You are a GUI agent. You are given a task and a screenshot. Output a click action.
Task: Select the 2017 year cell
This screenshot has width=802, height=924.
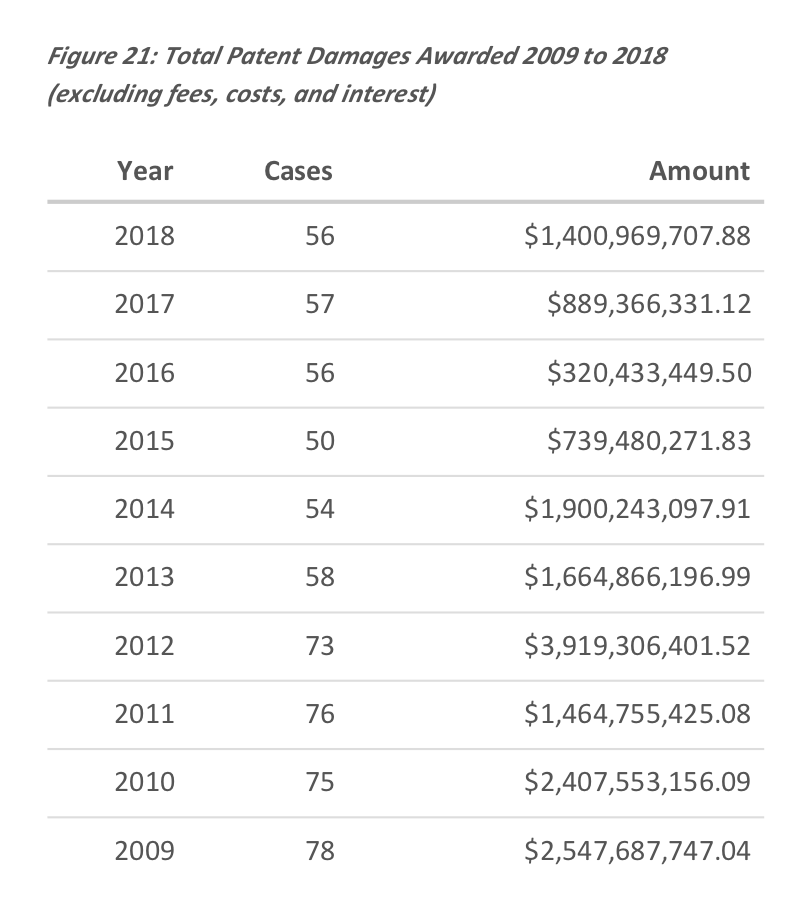145,304
